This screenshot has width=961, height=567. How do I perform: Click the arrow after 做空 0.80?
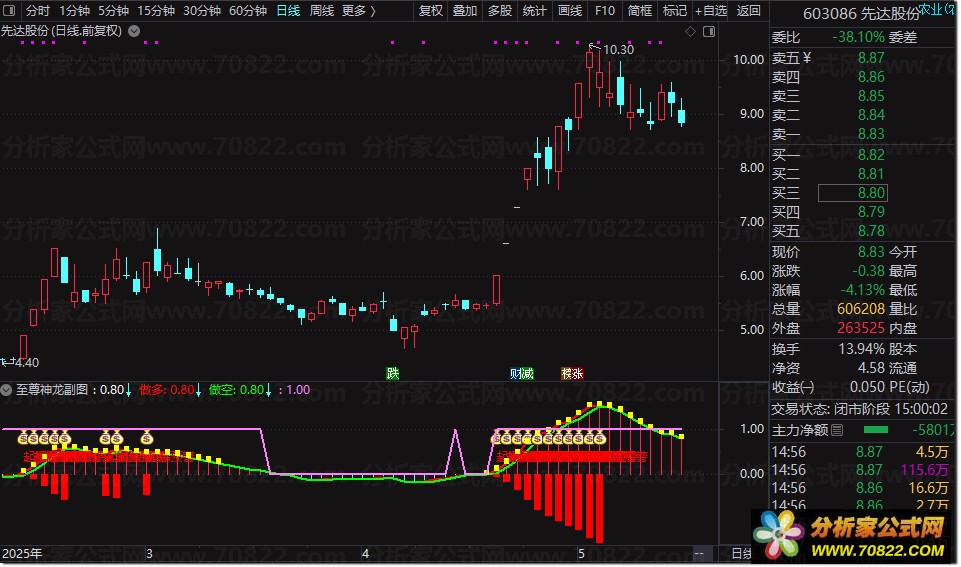pyautogui.click(x=268, y=390)
